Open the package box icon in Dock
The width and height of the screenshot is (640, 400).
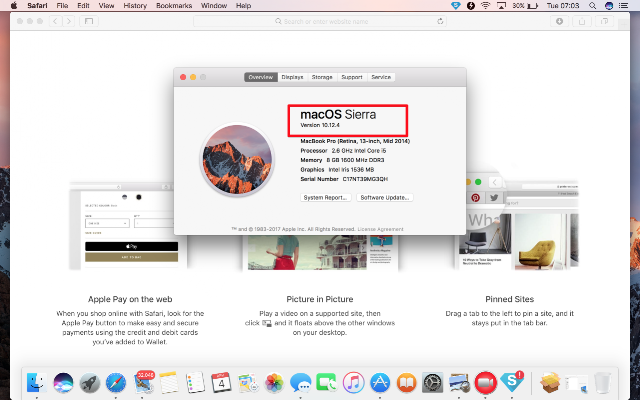click(x=550, y=383)
